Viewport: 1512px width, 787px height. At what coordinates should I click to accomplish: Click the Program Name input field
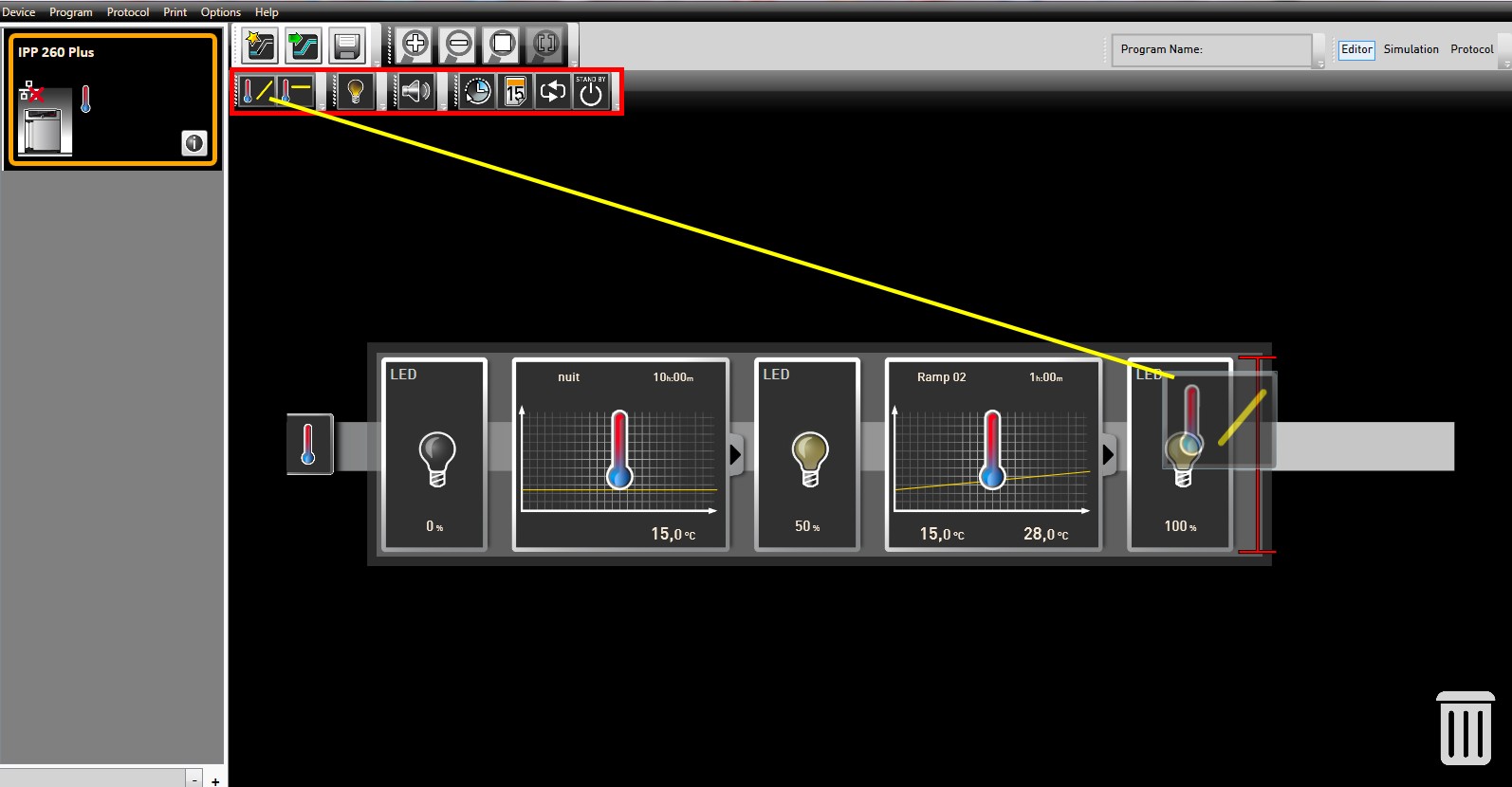pos(1211,49)
